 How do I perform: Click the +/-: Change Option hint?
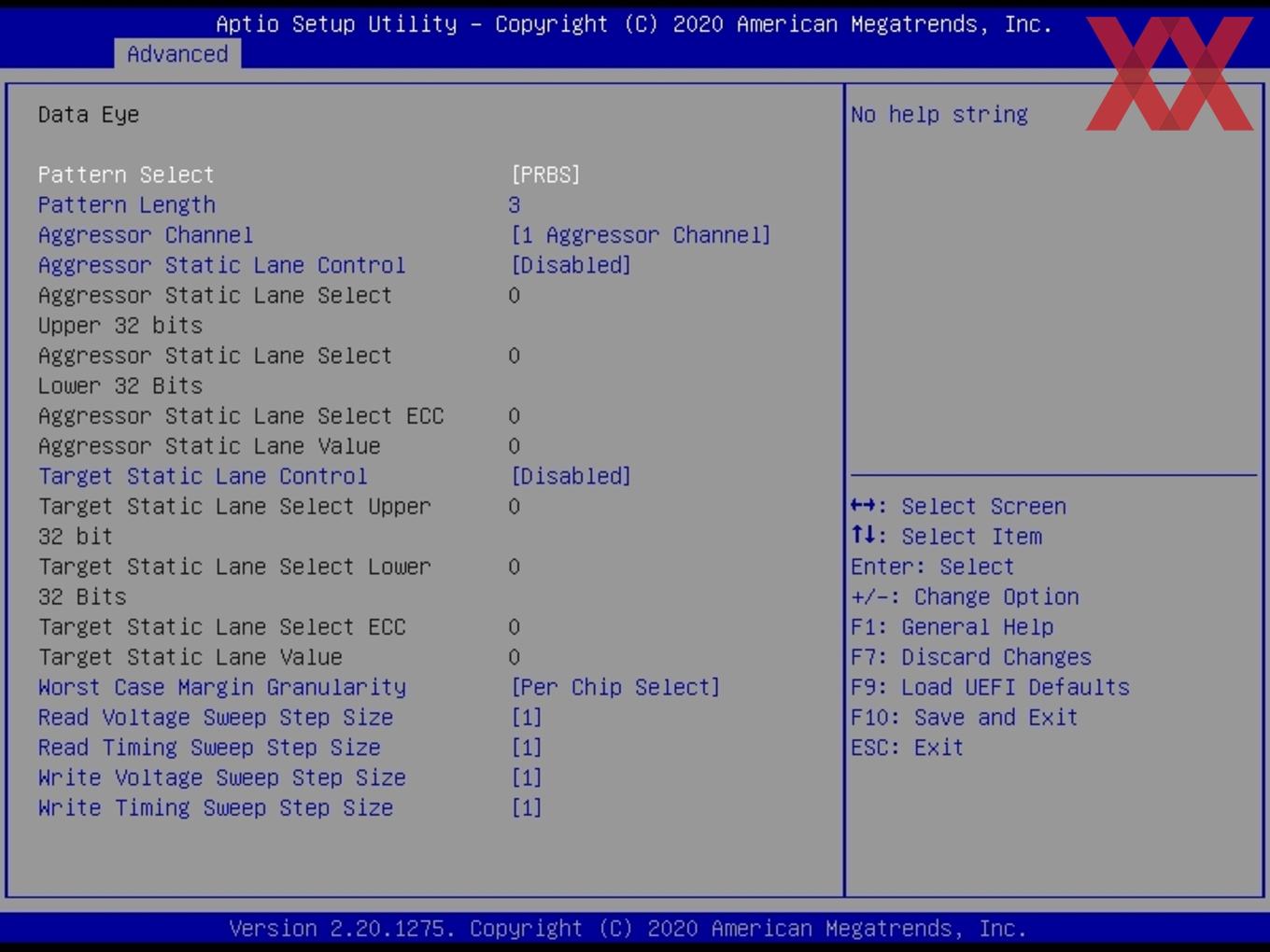point(966,596)
